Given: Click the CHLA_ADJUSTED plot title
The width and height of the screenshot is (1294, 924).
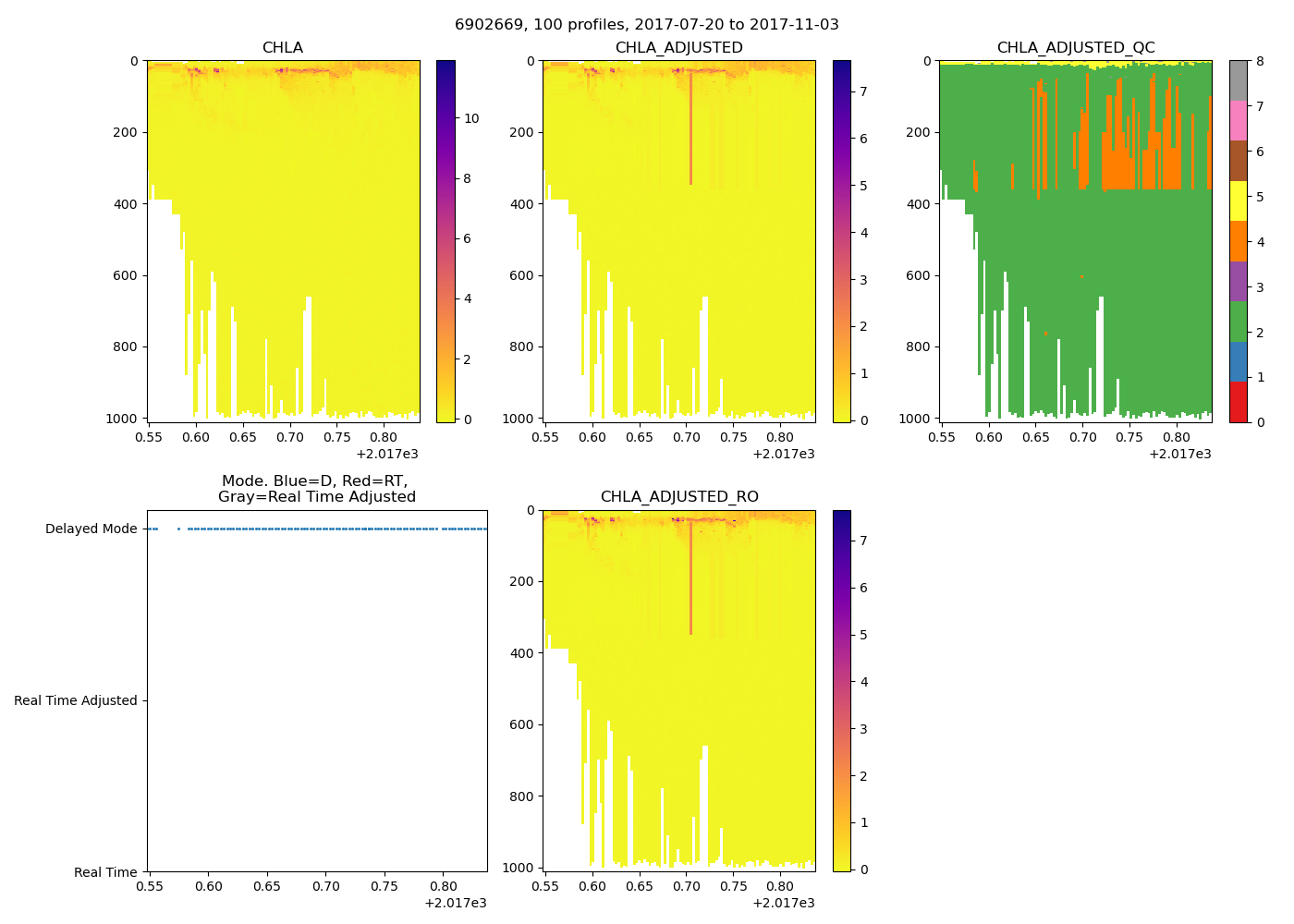Looking at the screenshot, I should click(x=678, y=48).
